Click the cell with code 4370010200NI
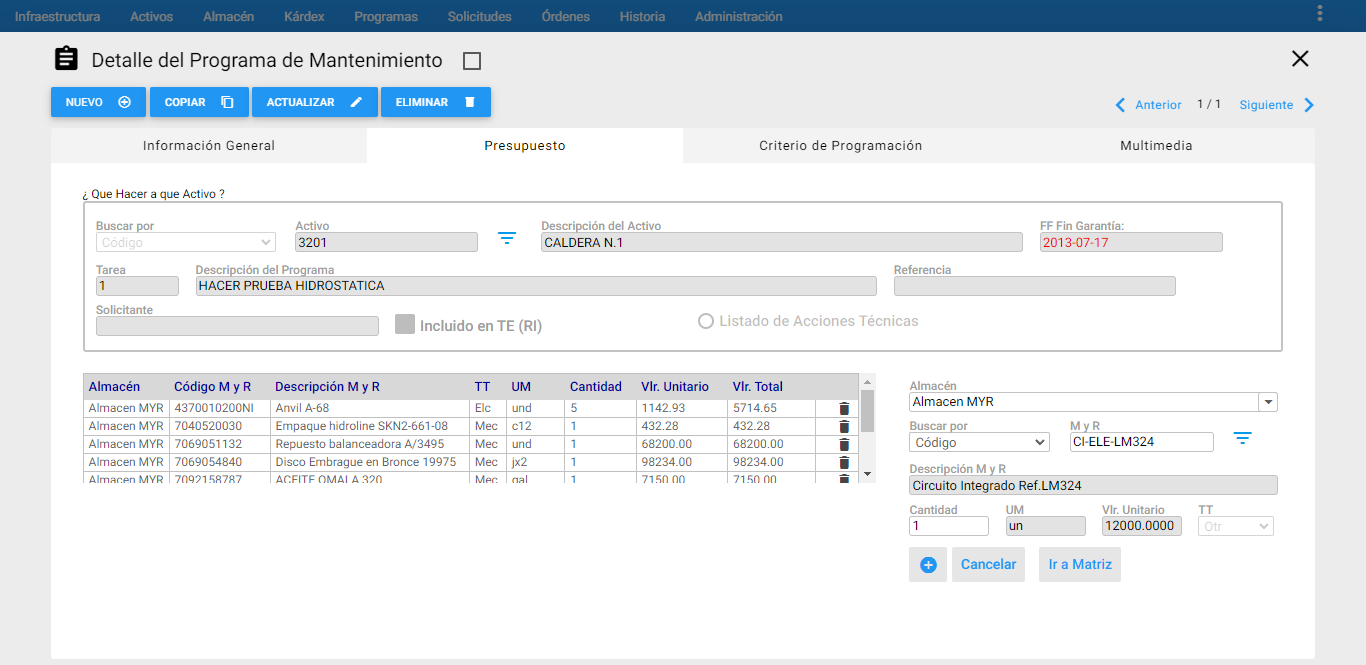The width and height of the screenshot is (1366, 665). click(219, 409)
